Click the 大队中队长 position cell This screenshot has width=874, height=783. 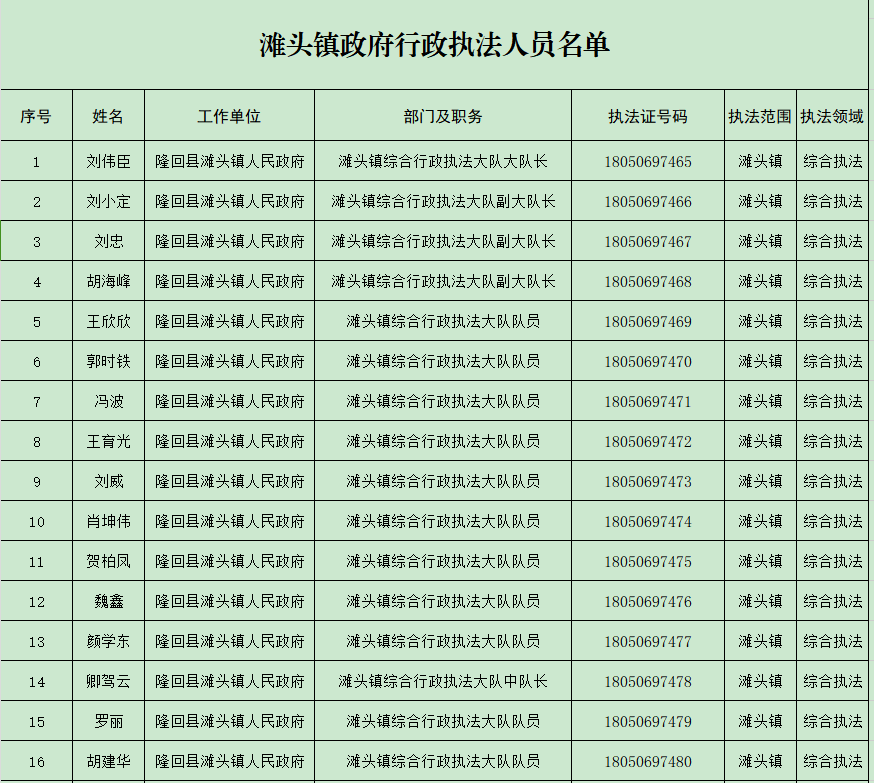click(443, 681)
